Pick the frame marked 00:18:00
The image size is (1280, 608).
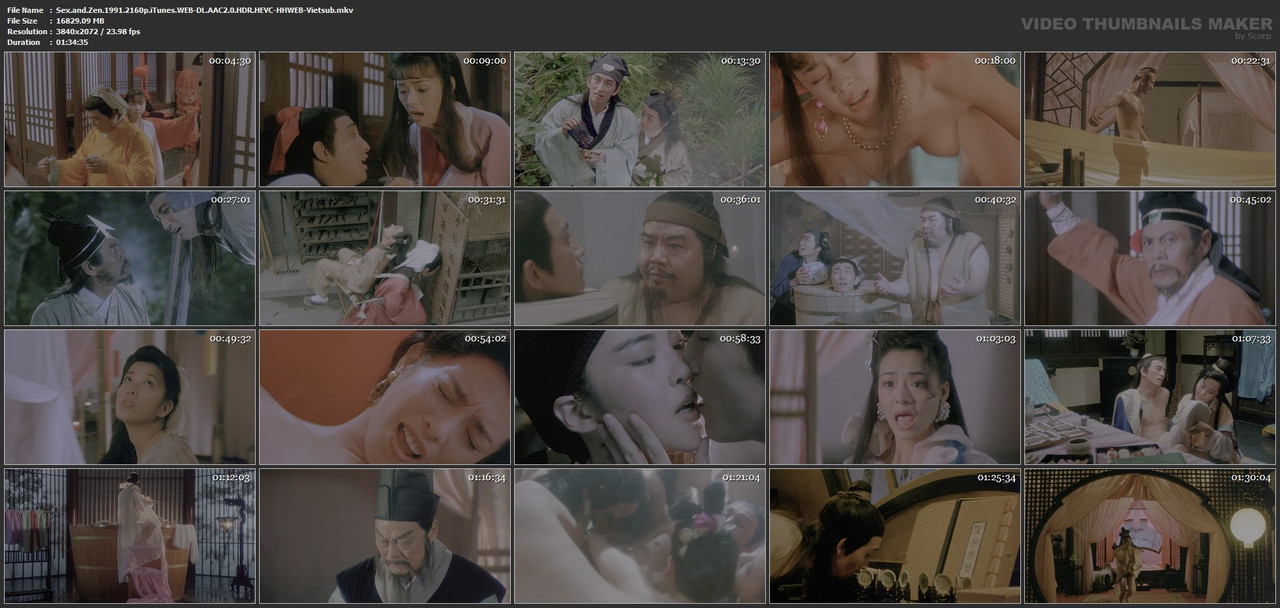(895, 120)
